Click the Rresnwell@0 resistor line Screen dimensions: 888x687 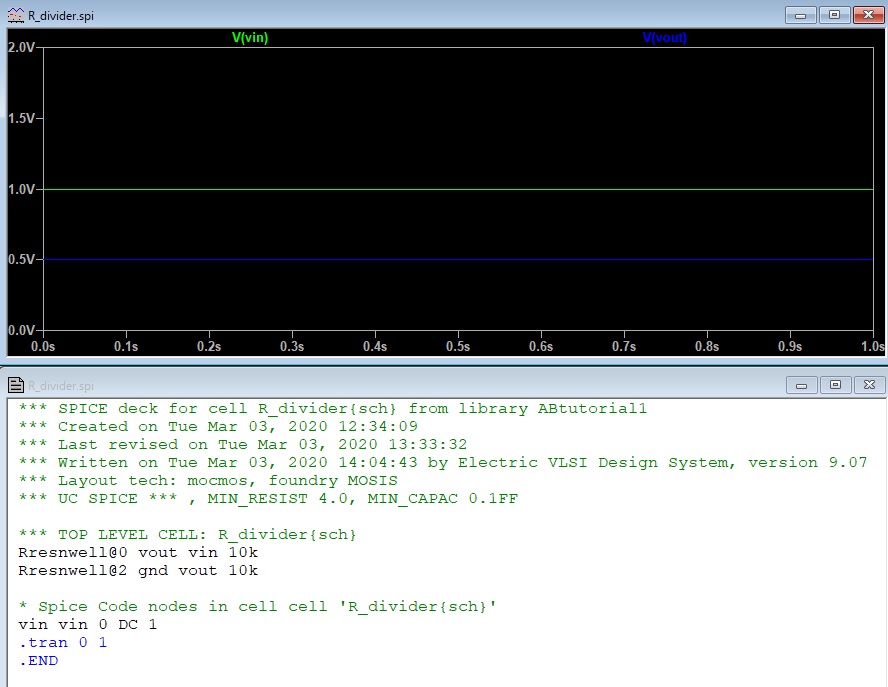tap(138, 552)
